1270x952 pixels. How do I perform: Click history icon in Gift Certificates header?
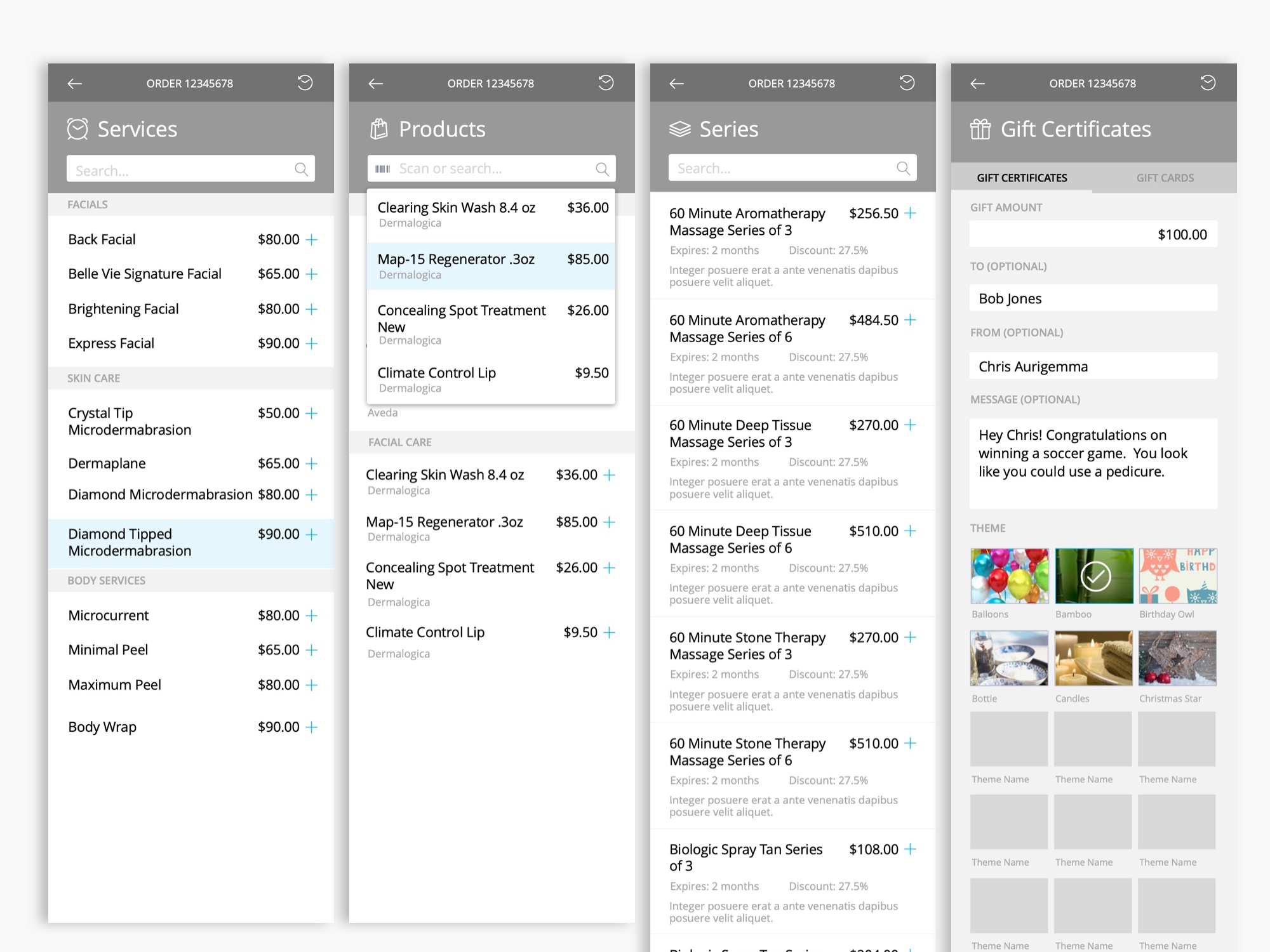(1208, 83)
